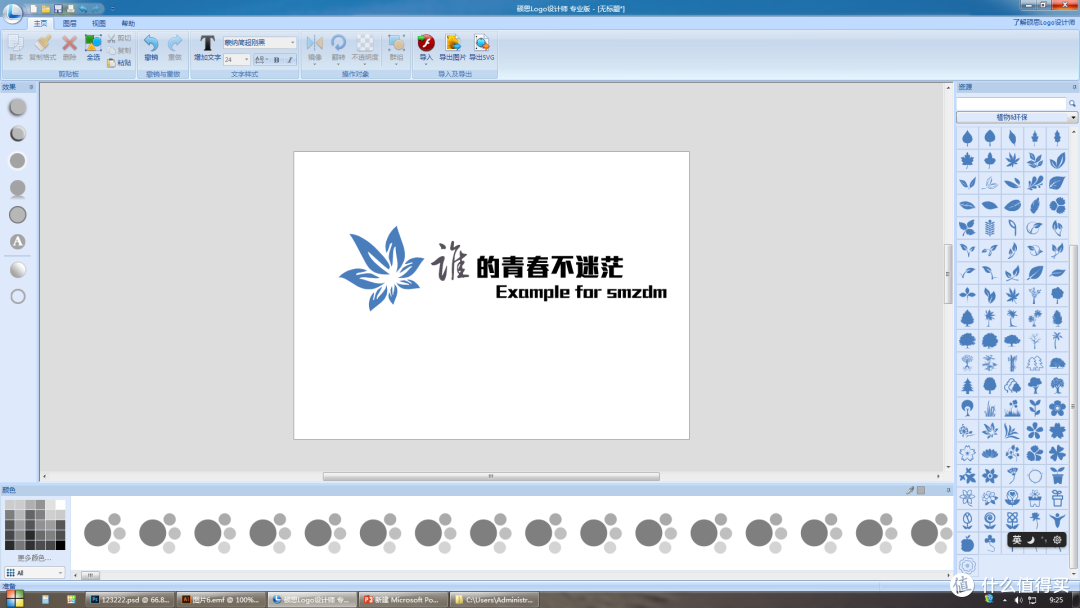
Task: Open the 植物和环保 category dropdown
Action: point(1017,118)
